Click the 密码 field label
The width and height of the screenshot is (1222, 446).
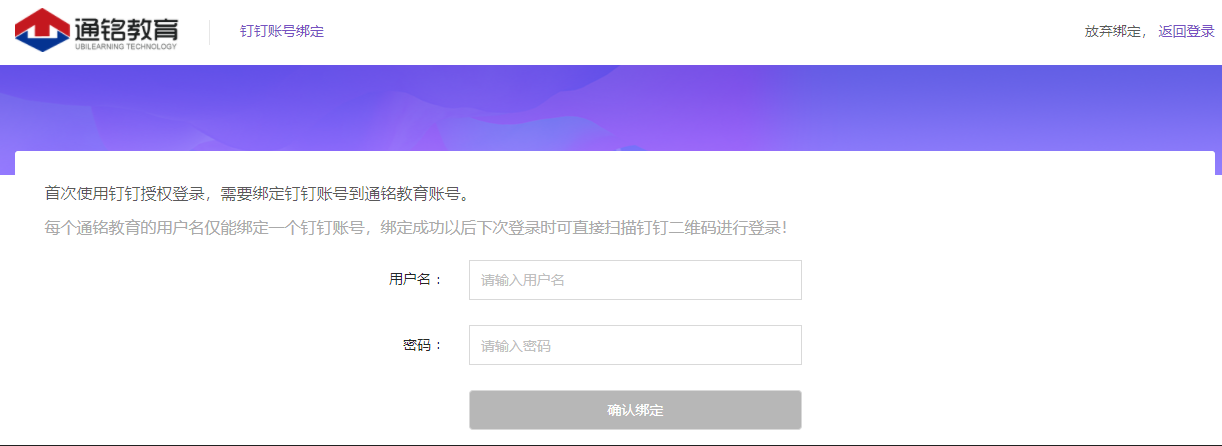[417, 345]
